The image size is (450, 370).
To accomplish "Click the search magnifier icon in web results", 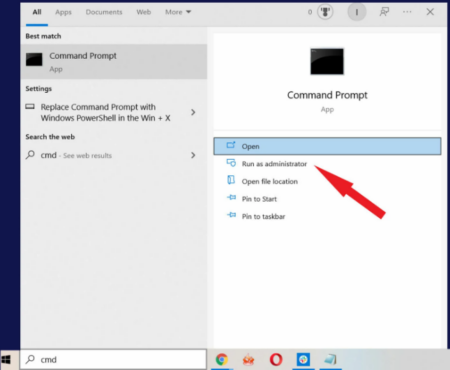I will click(x=30, y=155).
